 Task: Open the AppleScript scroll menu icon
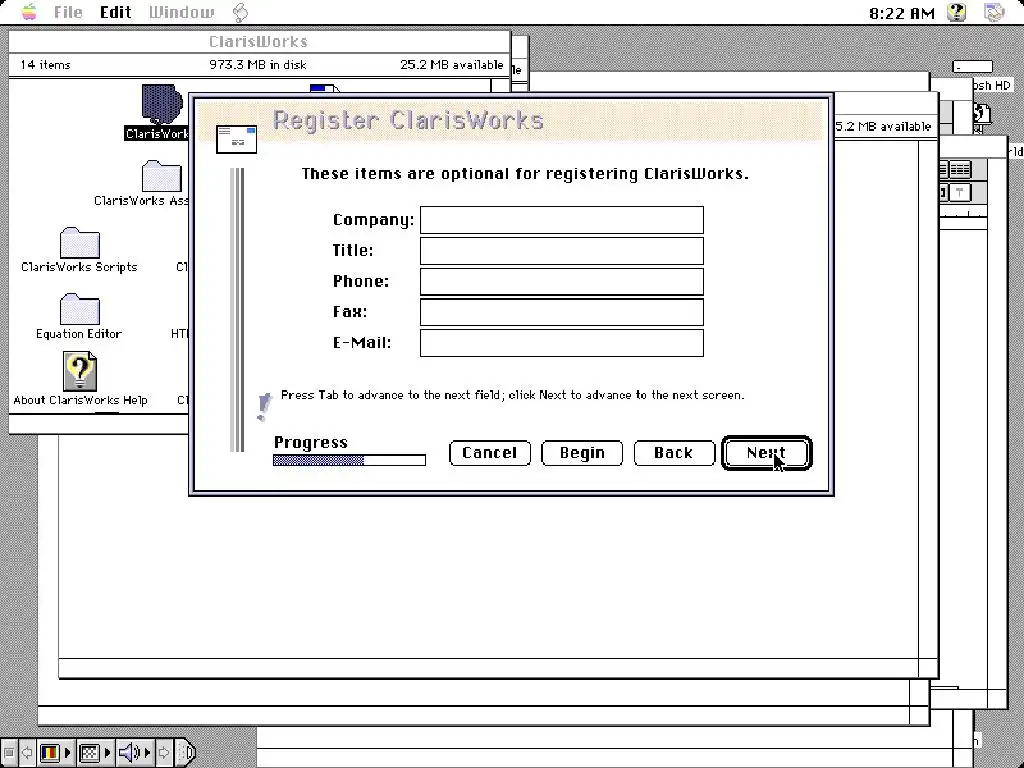coord(240,12)
